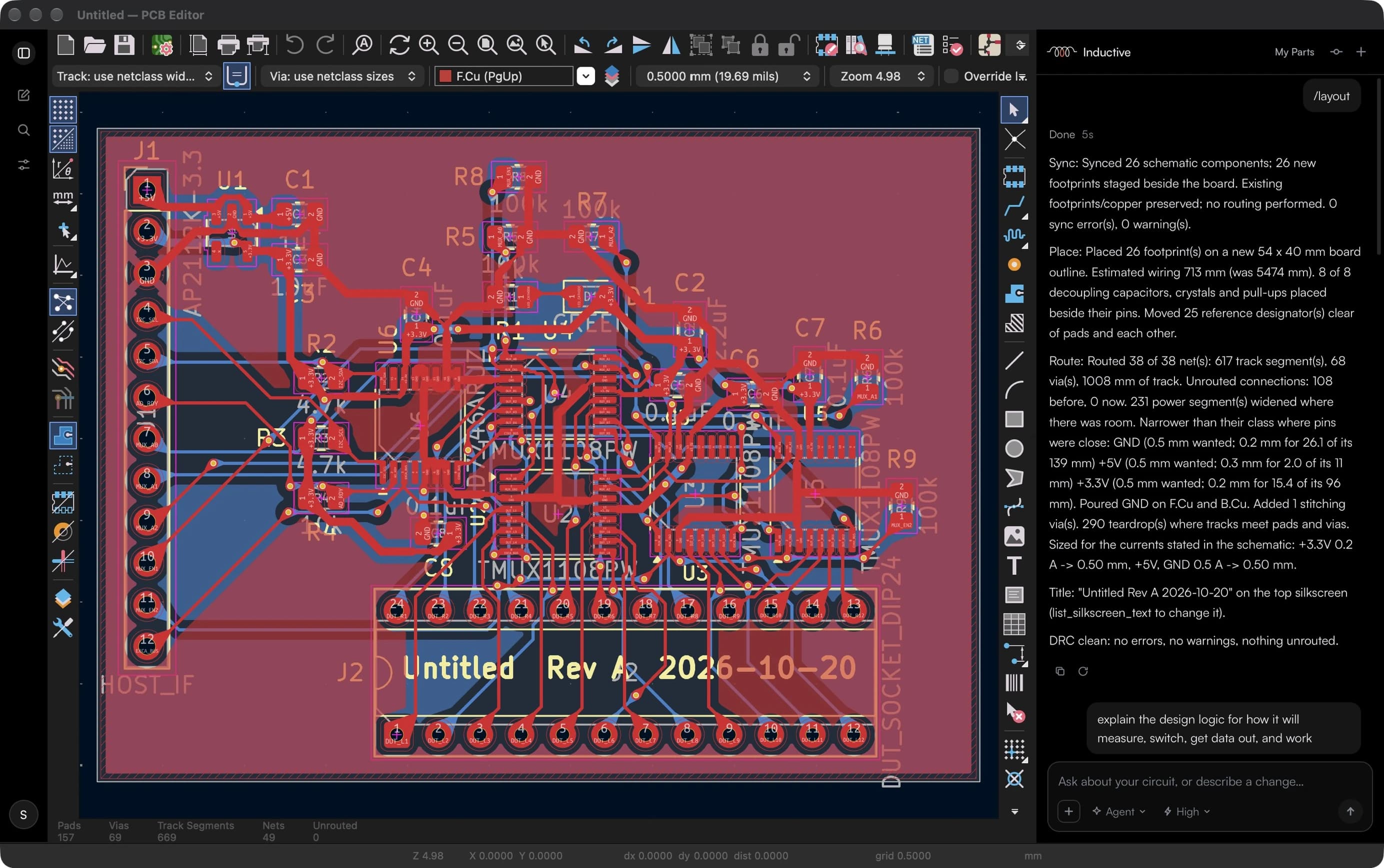Copy the assistant response
The height and width of the screenshot is (868, 1384).
(1060, 671)
